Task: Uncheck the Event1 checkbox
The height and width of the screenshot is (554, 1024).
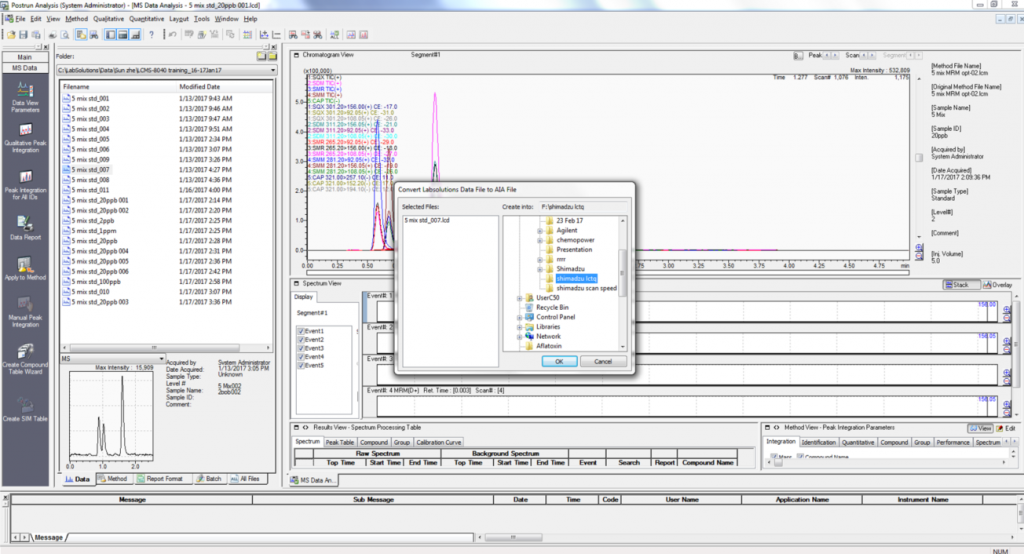Action: (x=300, y=331)
